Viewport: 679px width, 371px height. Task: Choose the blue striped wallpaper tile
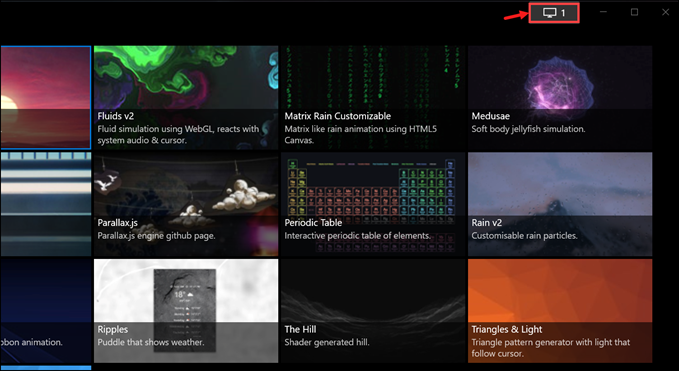(45, 204)
